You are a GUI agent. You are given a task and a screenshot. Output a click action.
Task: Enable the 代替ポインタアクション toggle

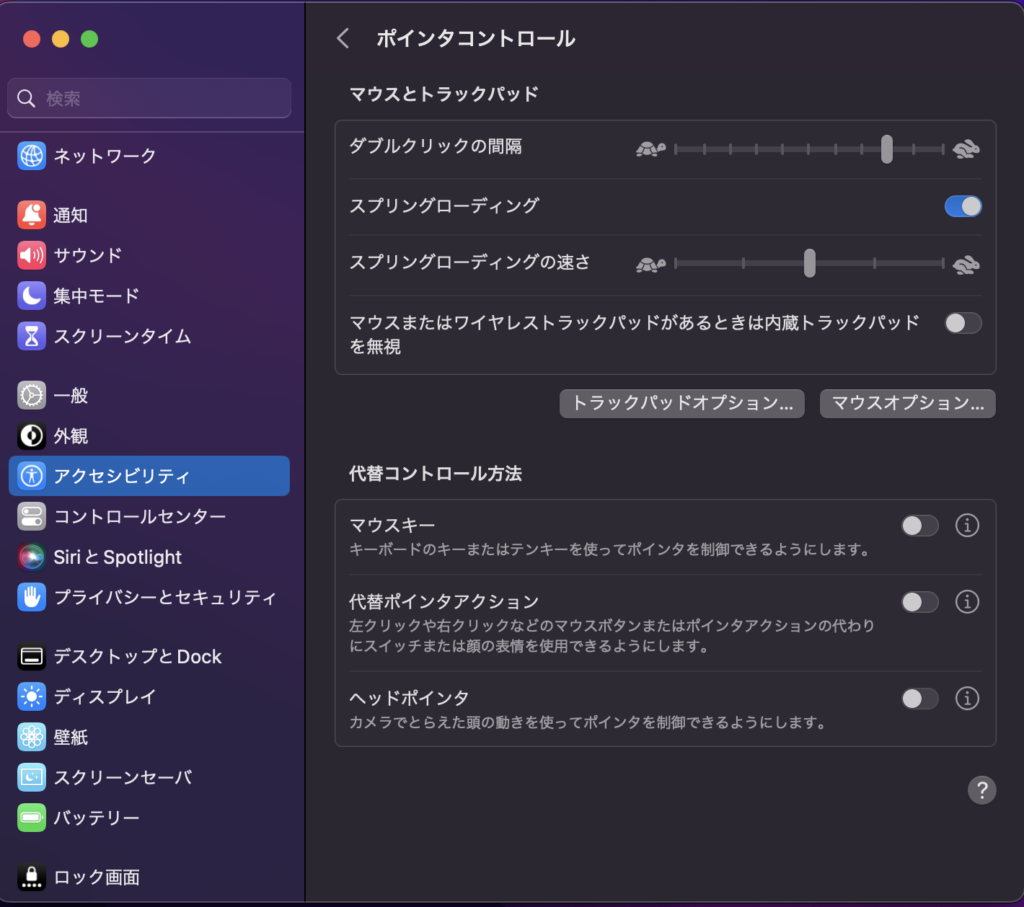click(920, 602)
